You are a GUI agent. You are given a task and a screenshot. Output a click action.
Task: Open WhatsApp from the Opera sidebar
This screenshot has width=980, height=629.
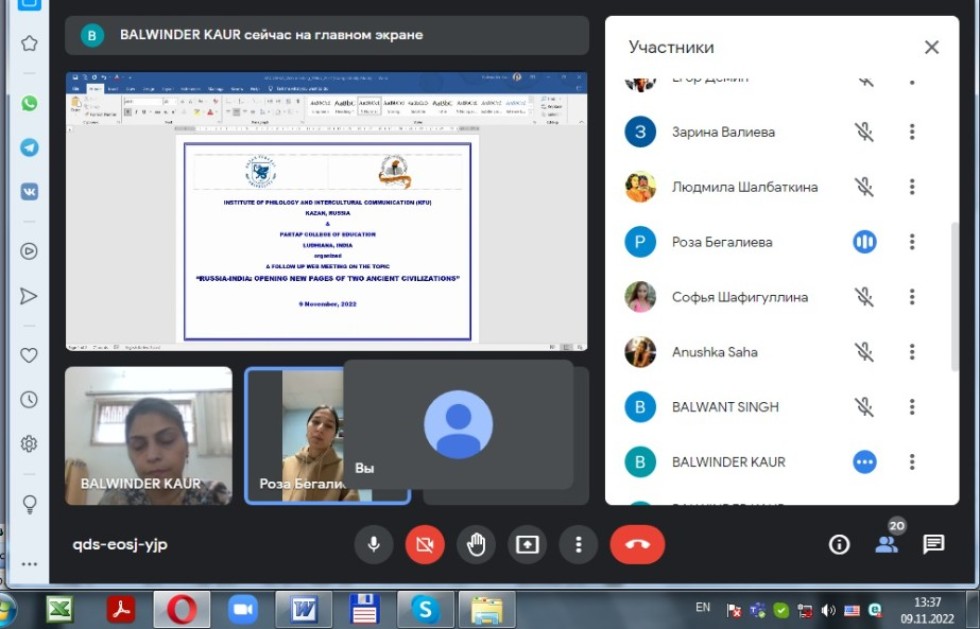coord(29,103)
